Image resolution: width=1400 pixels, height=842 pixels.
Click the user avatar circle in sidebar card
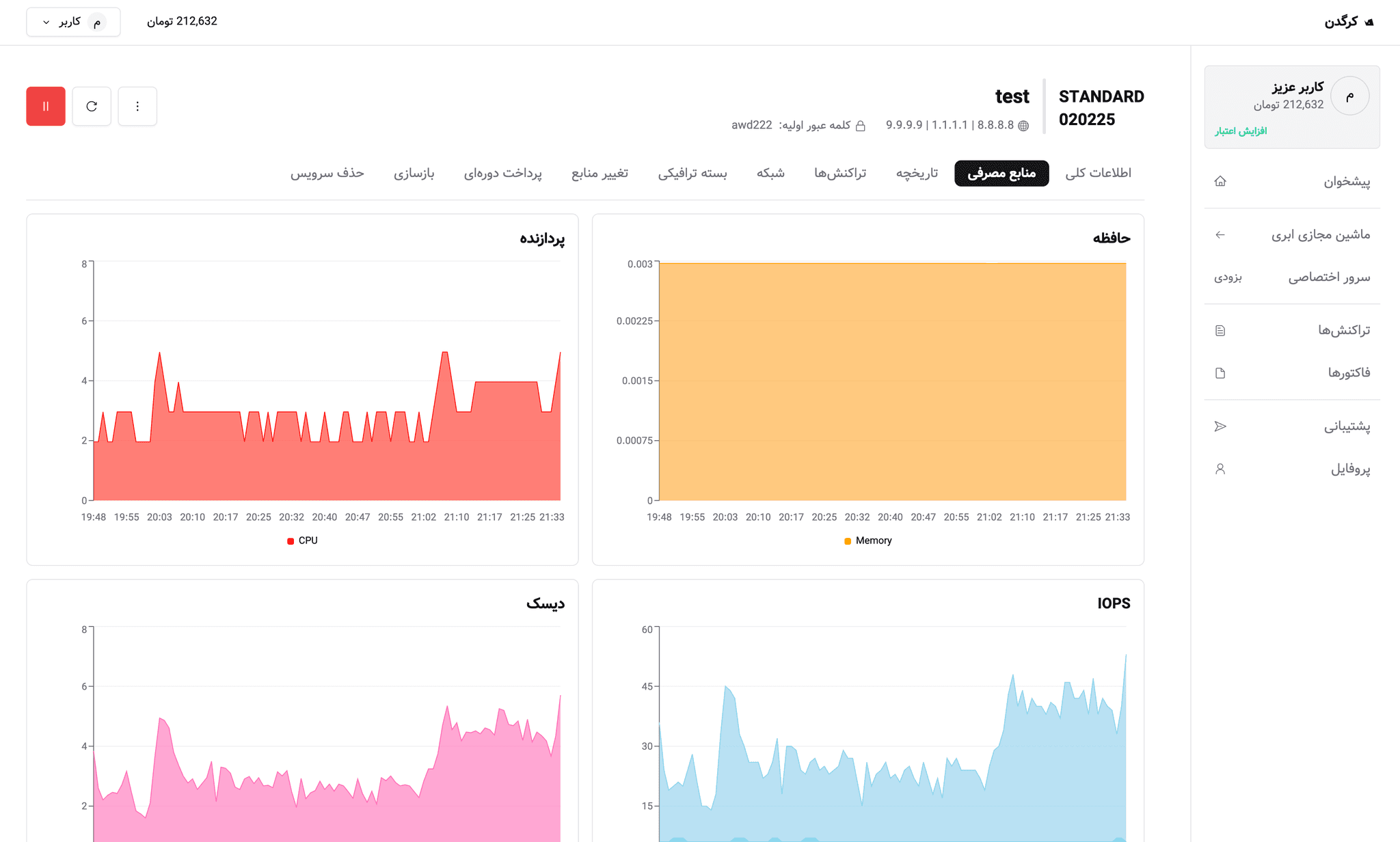(x=1350, y=96)
